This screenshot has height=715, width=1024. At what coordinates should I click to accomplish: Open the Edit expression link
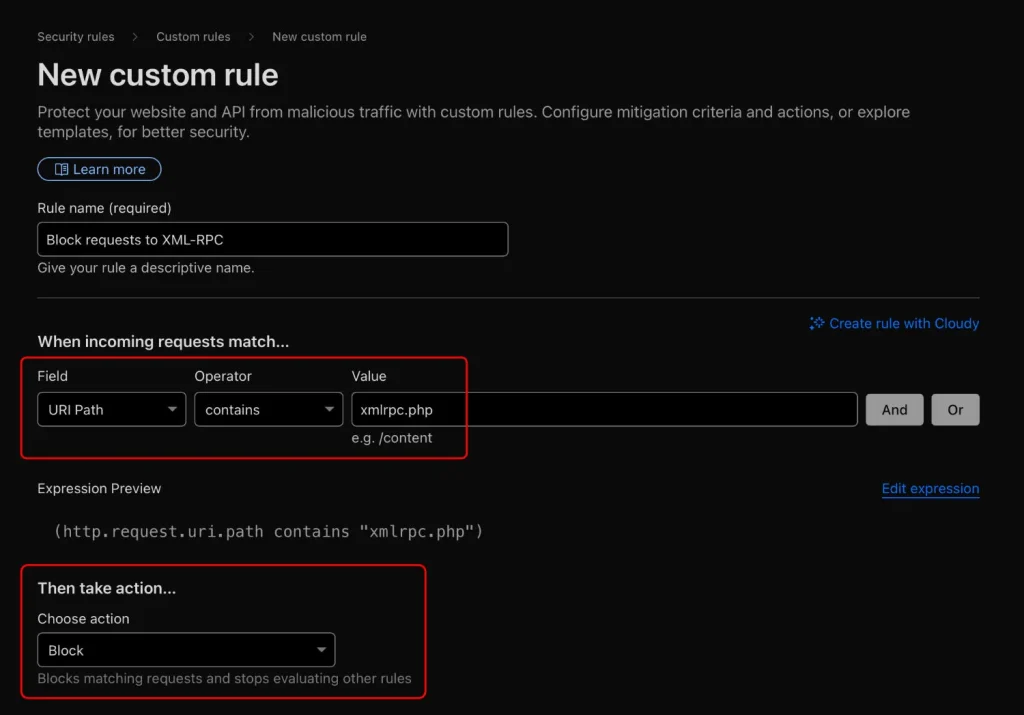click(x=930, y=488)
